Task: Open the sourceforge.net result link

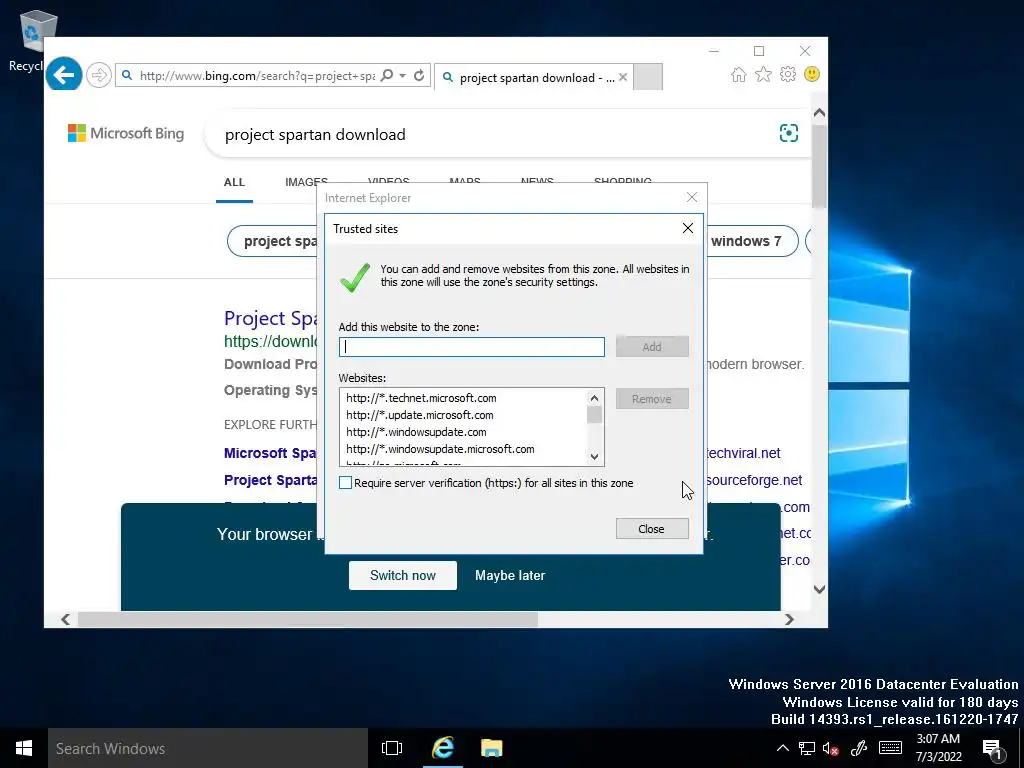Action: pyautogui.click(x=754, y=480)
